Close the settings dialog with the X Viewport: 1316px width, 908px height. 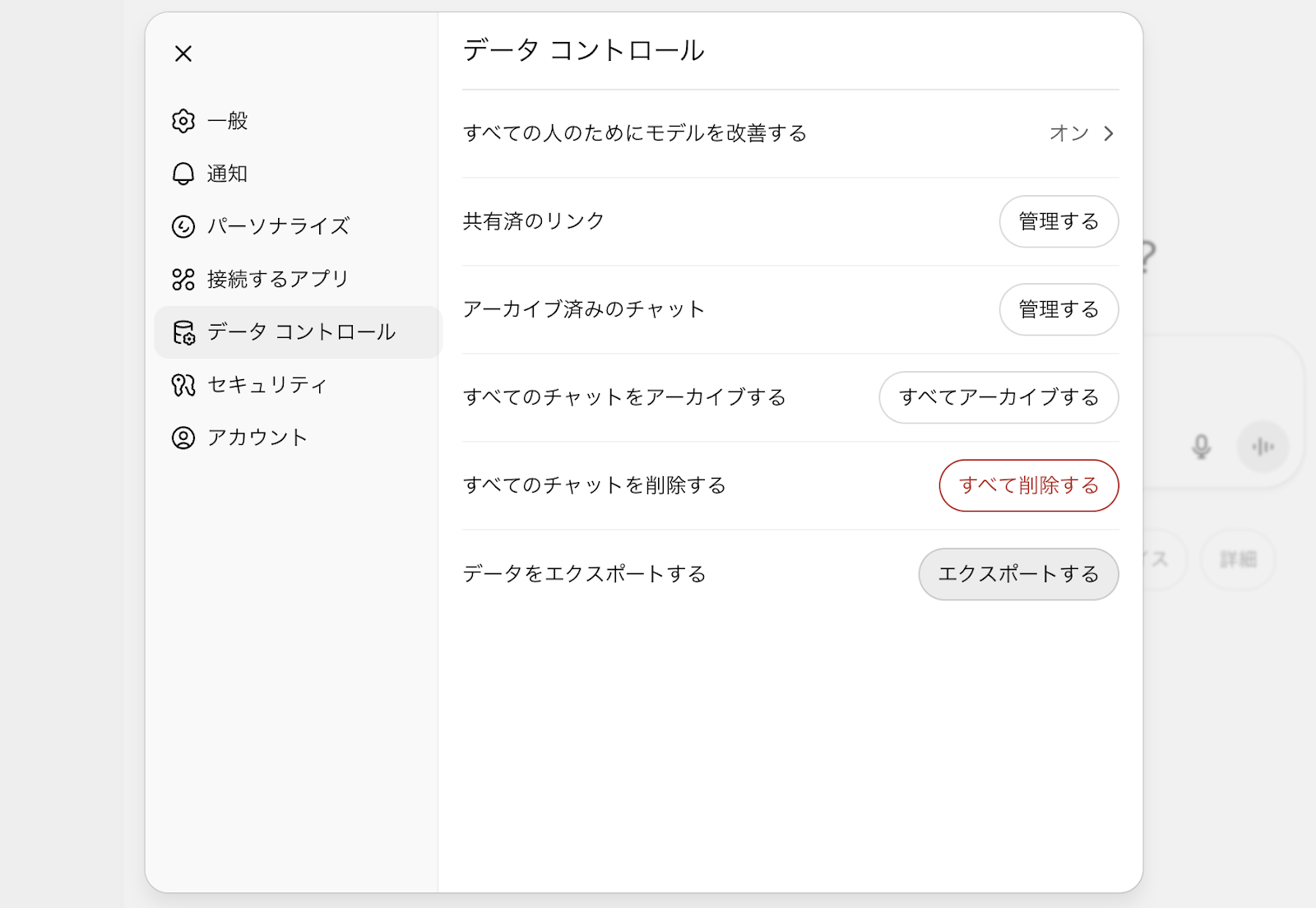coord(183,53)
